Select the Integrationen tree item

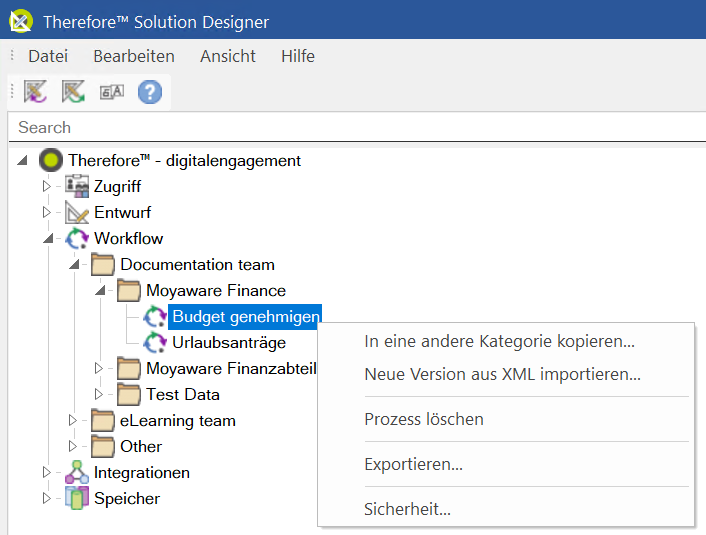(142, 472)
